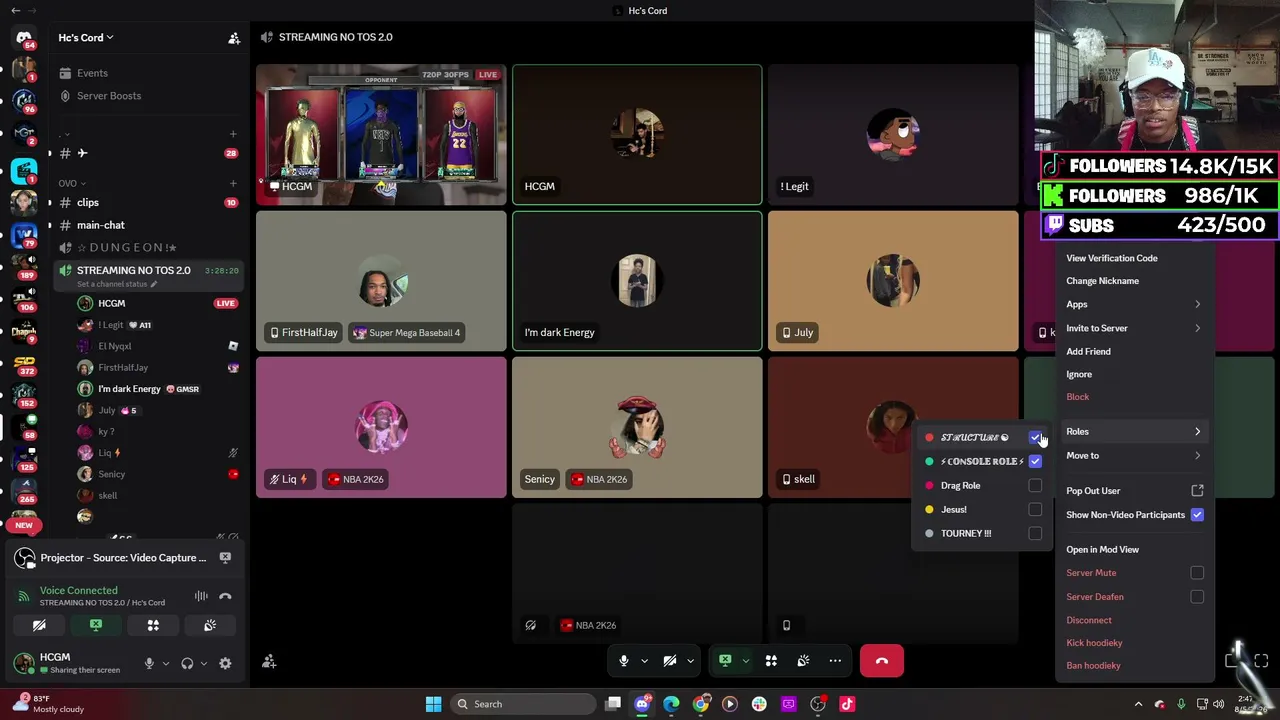This screenshot has height=720, width=1280.
Task: Turn on camera in the call control bar
Action: (x=670, y=661)
